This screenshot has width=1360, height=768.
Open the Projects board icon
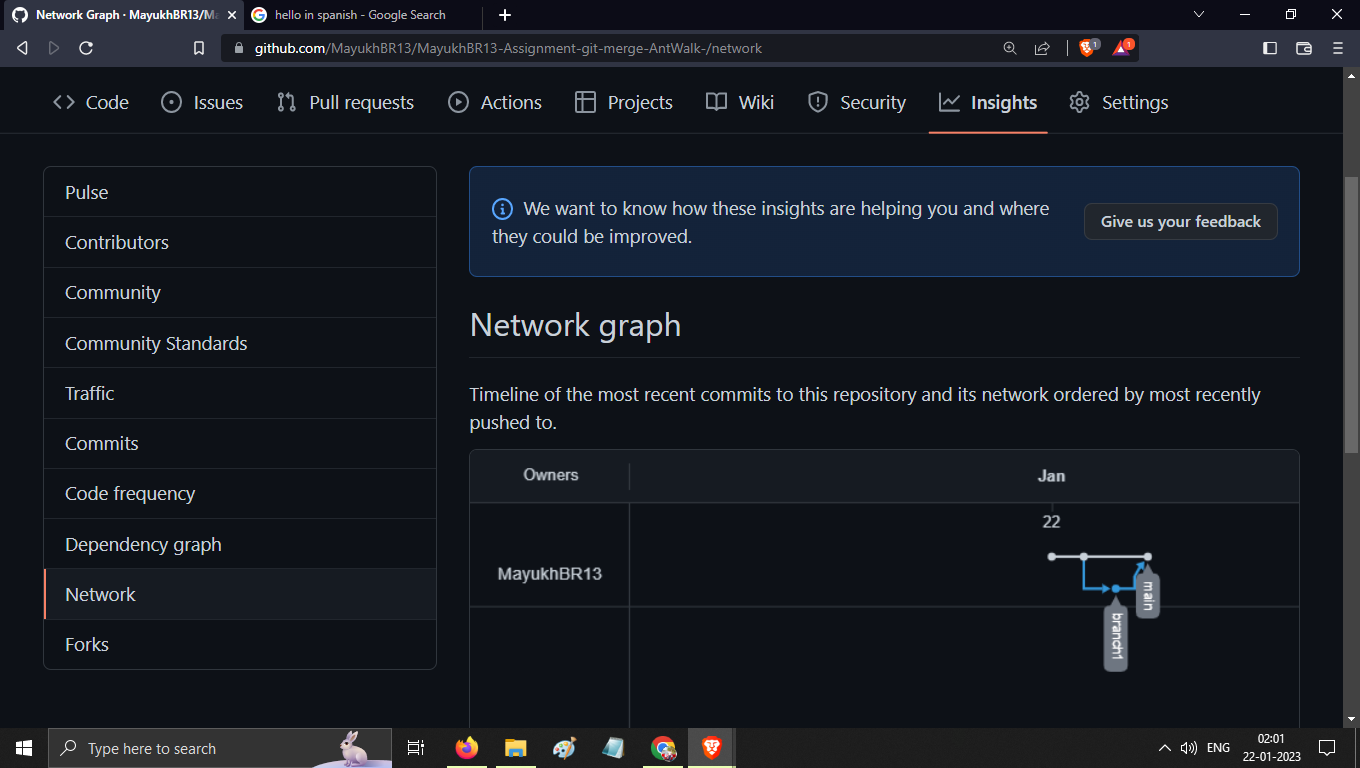584,101
